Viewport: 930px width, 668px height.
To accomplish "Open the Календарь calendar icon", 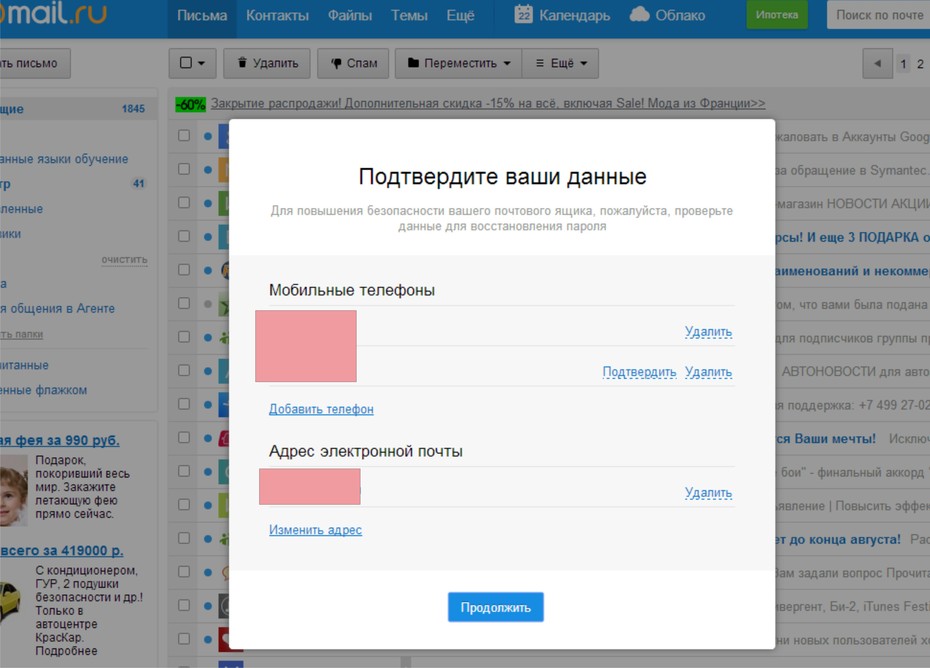I will coord(523,14).
